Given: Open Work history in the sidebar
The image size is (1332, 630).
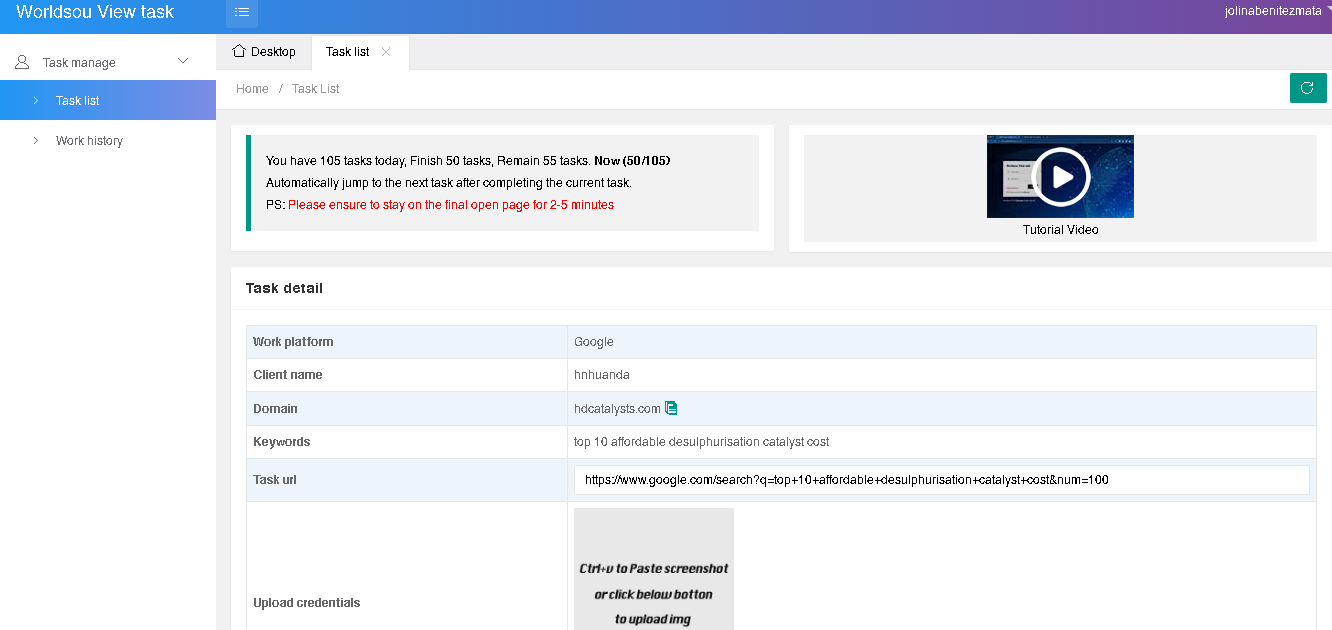Looking at the screenshot, I should coord(89,141).
